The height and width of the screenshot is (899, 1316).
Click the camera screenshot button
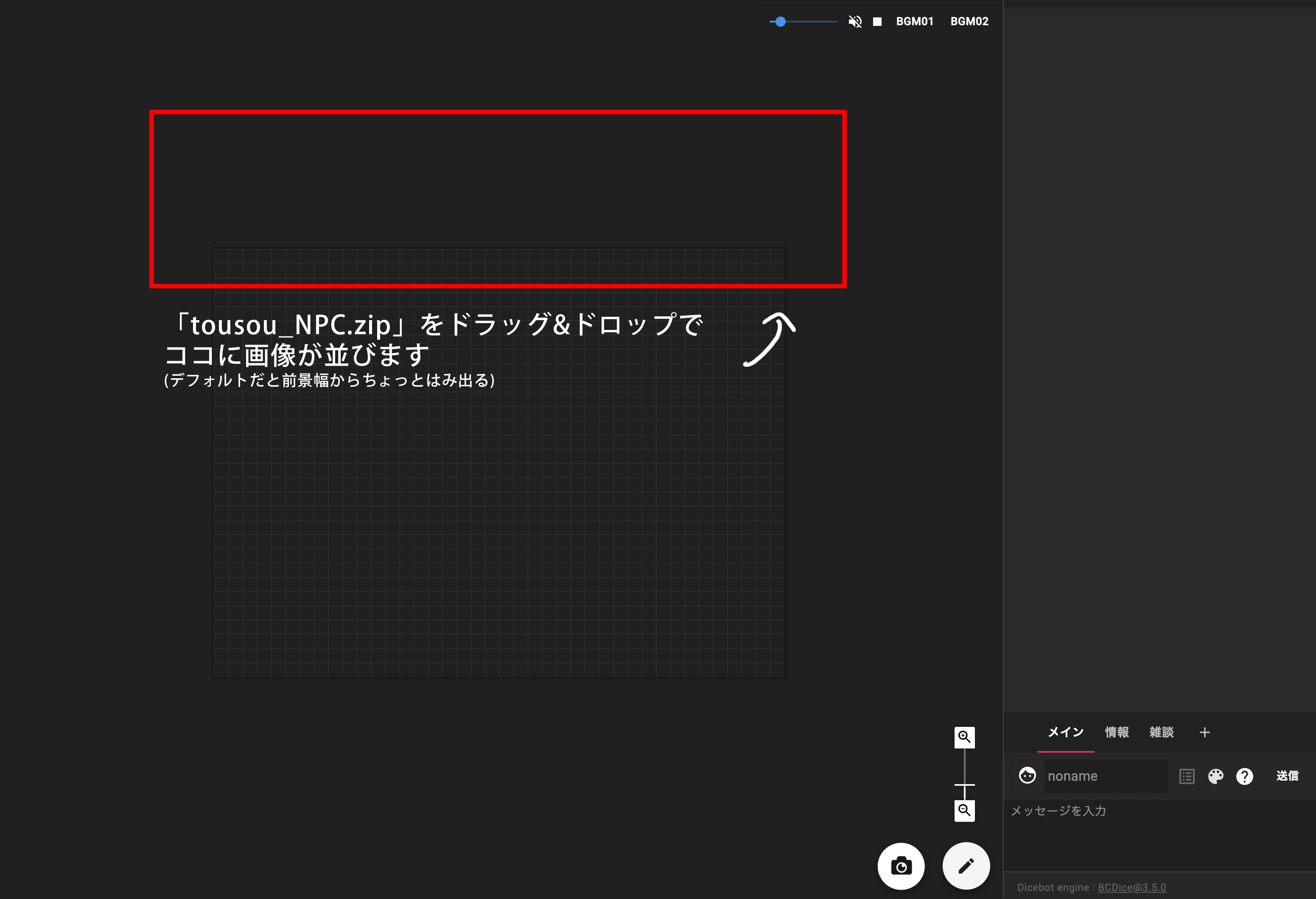[x=901, y=865]
